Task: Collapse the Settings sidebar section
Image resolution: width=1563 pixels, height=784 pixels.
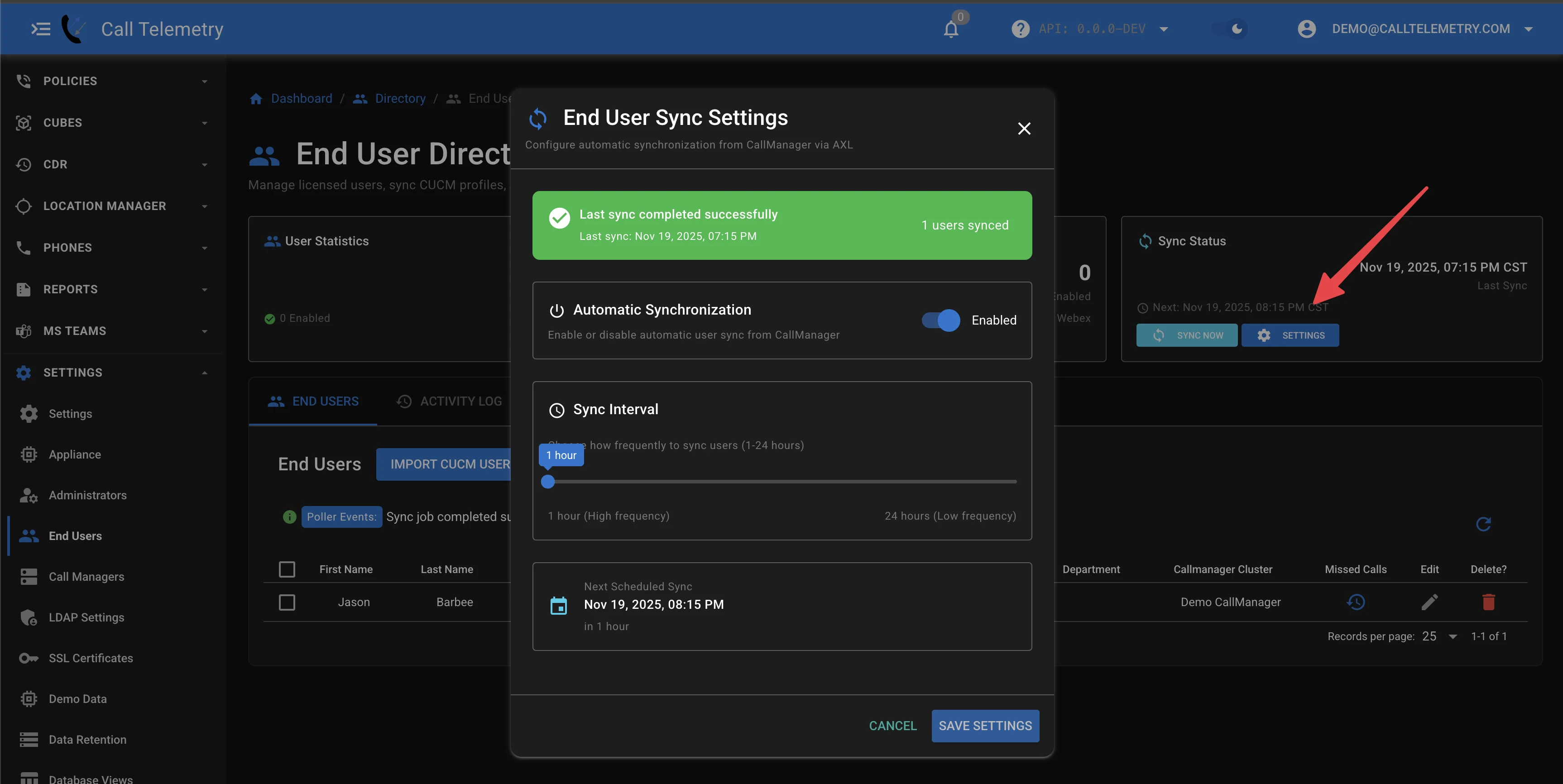Action: coord(114,373)
